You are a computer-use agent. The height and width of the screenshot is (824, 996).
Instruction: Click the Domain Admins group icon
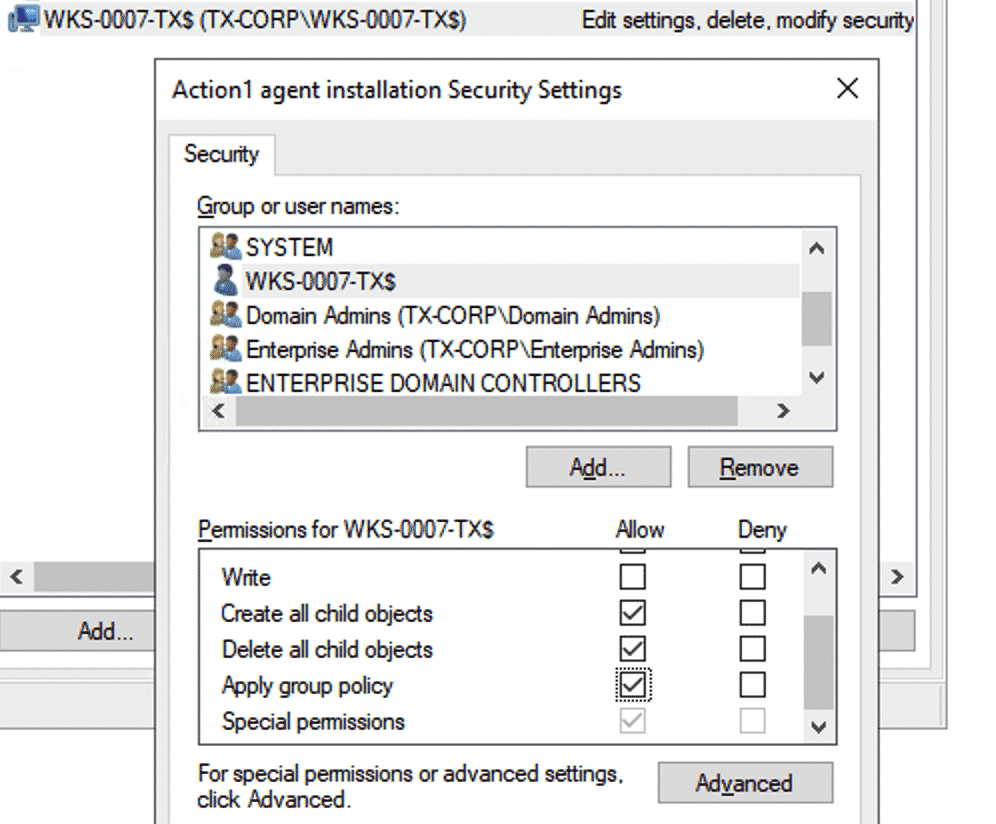[x=225, y=314]
